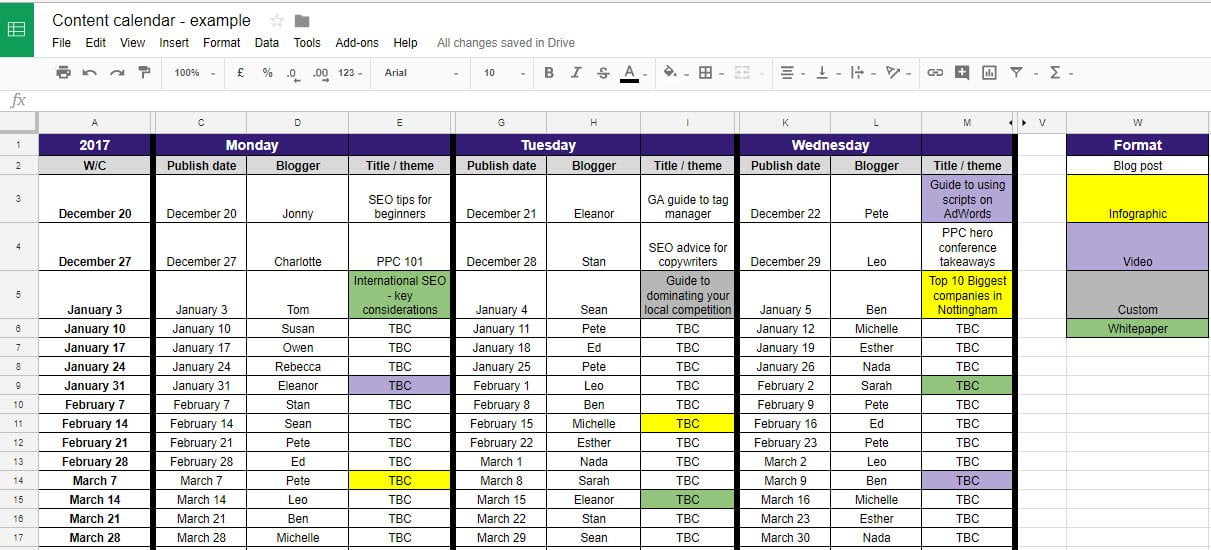Open the Arial font dropdown

pyautogui.click(x=421, y=72)
